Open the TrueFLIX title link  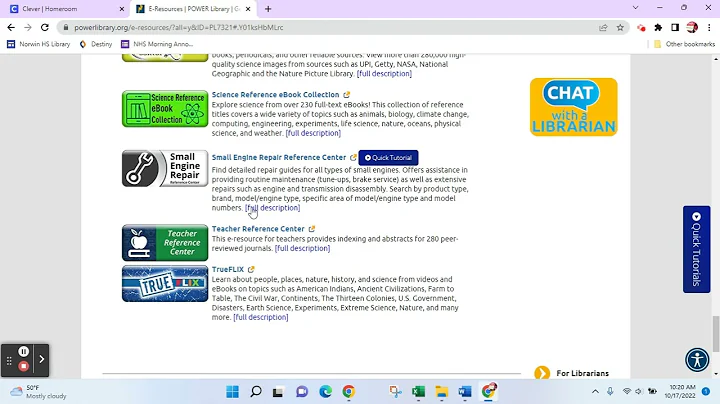pos(228,269)
